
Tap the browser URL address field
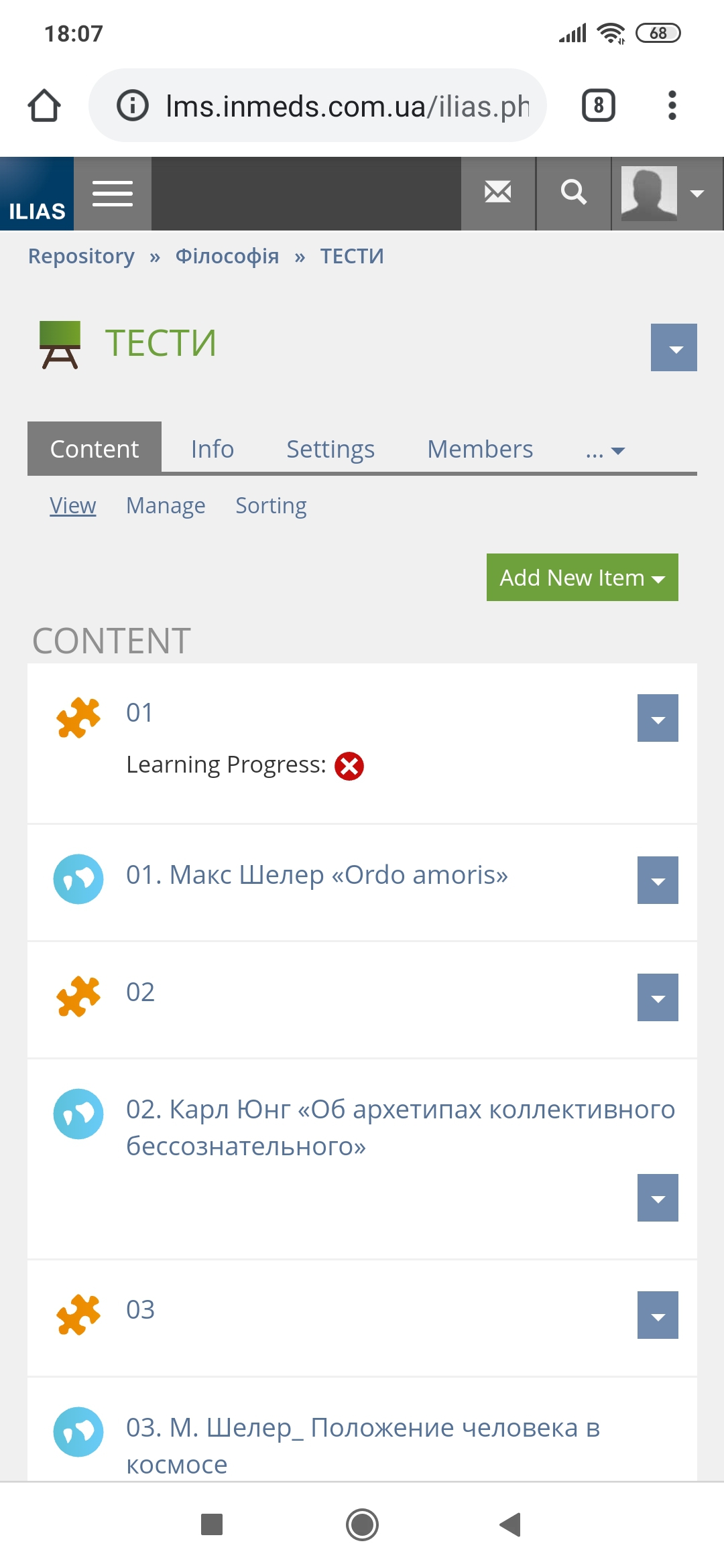(x=318, y=105)
